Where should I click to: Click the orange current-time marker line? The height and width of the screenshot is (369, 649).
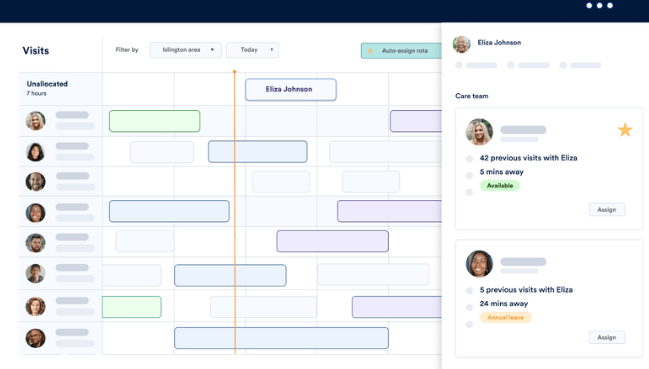click(x=235, y=212)
